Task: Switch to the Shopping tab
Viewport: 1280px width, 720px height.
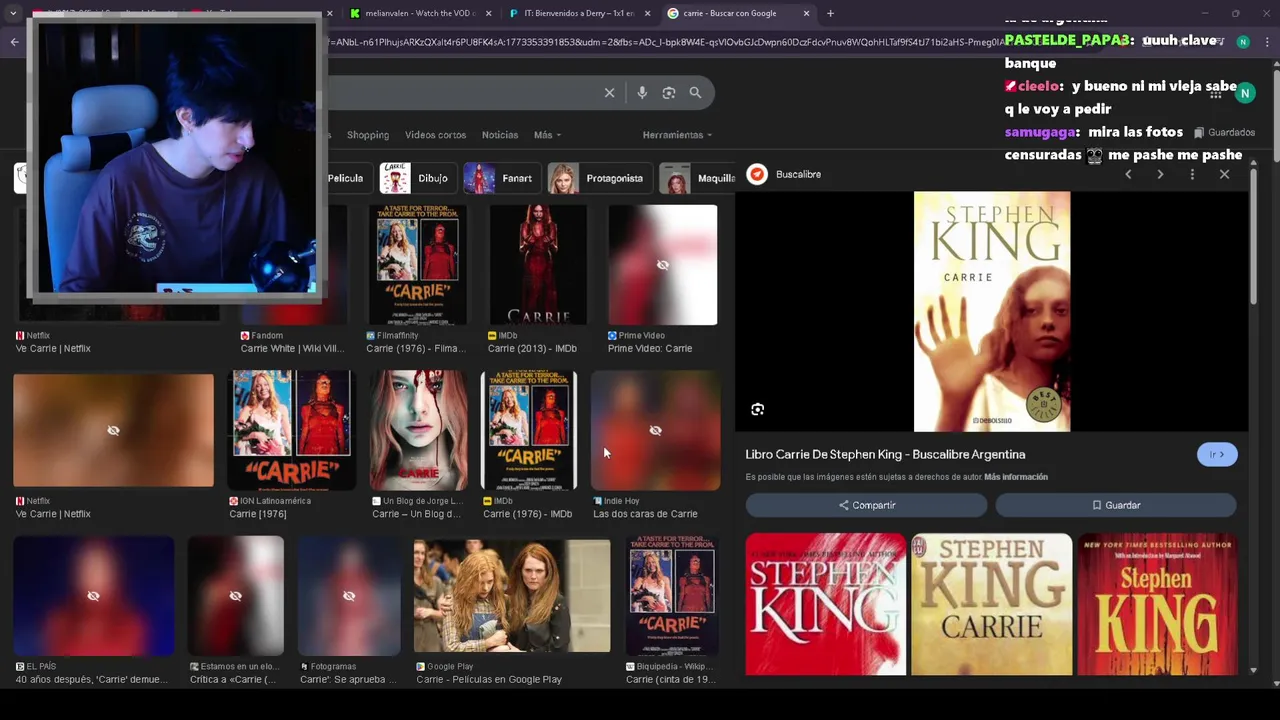Action: tap(368, 135)
